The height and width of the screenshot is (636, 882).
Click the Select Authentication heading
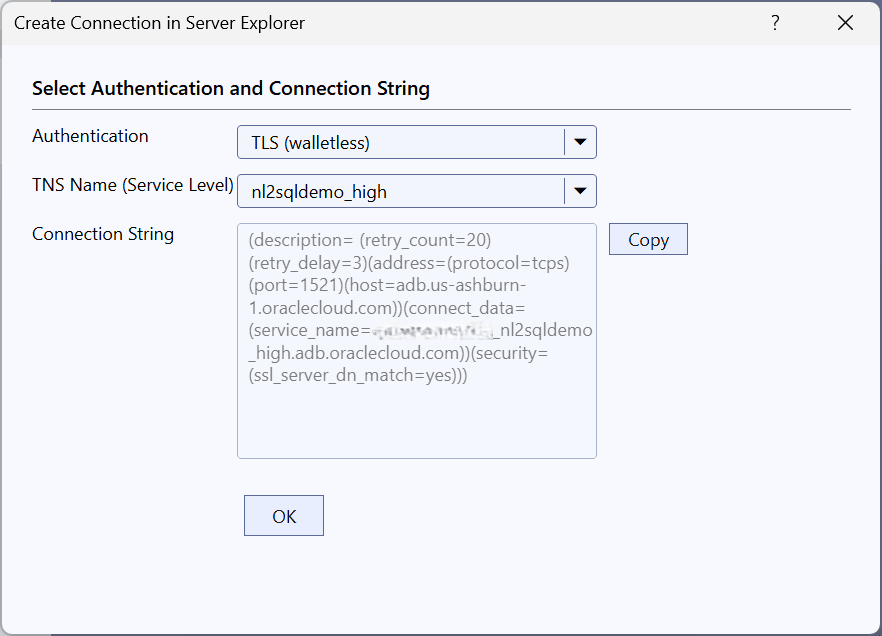click(229, 88)
